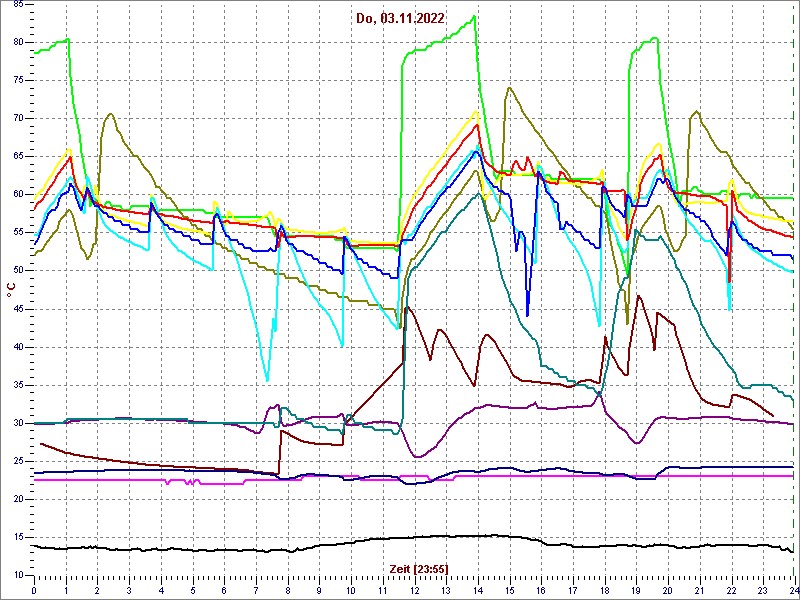
Task: Click hour 17 on the time axis
Action: pyautogui.click(x=572, y=590)
